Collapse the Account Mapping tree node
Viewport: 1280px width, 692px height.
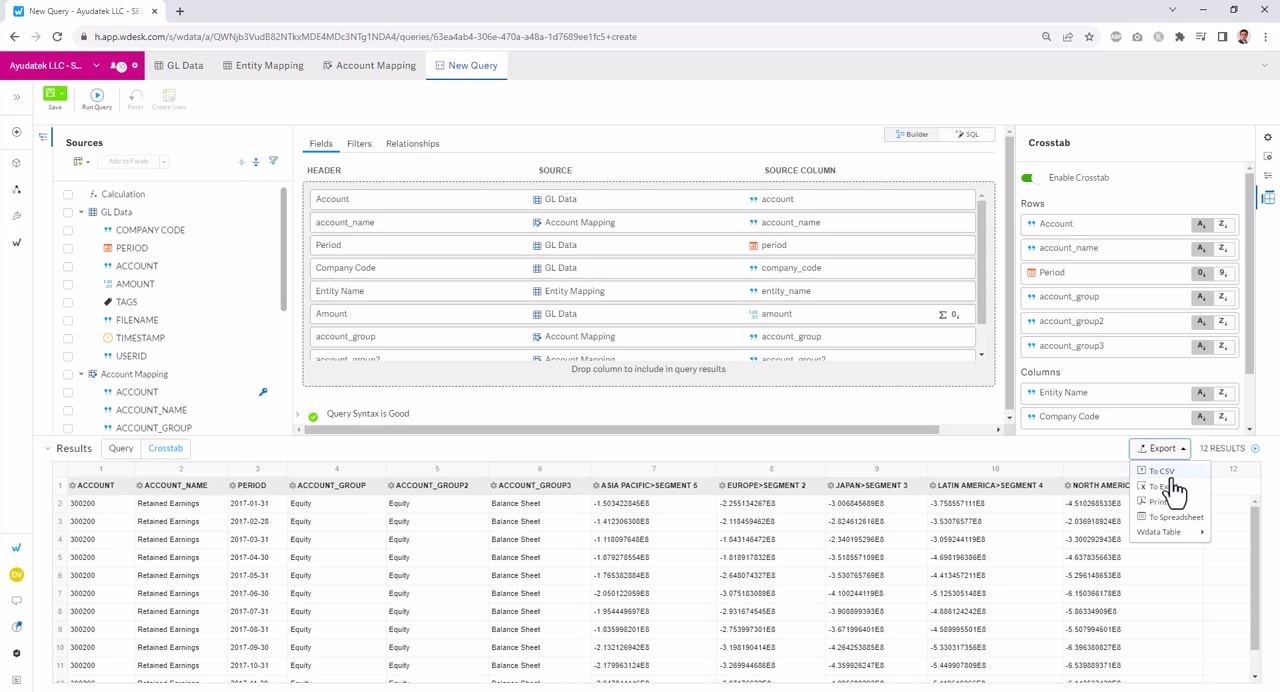click(81, 374)
